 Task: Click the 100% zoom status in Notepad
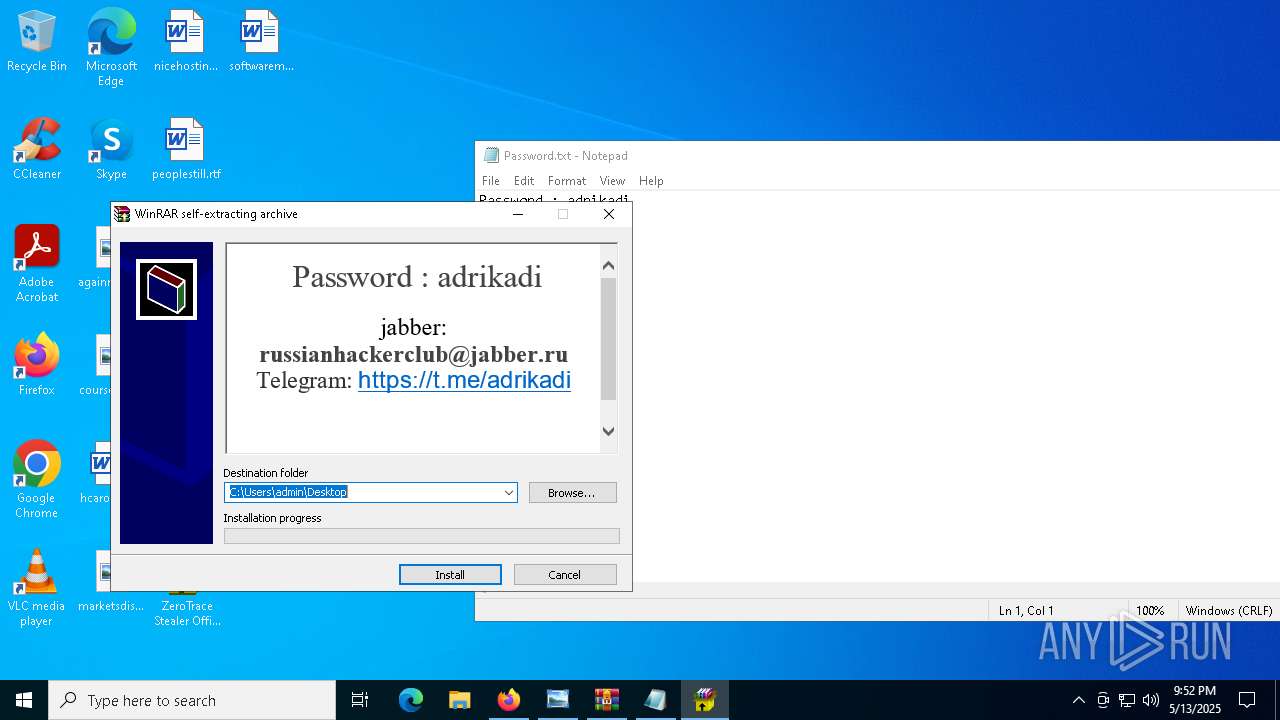[x=1150, y=610]
